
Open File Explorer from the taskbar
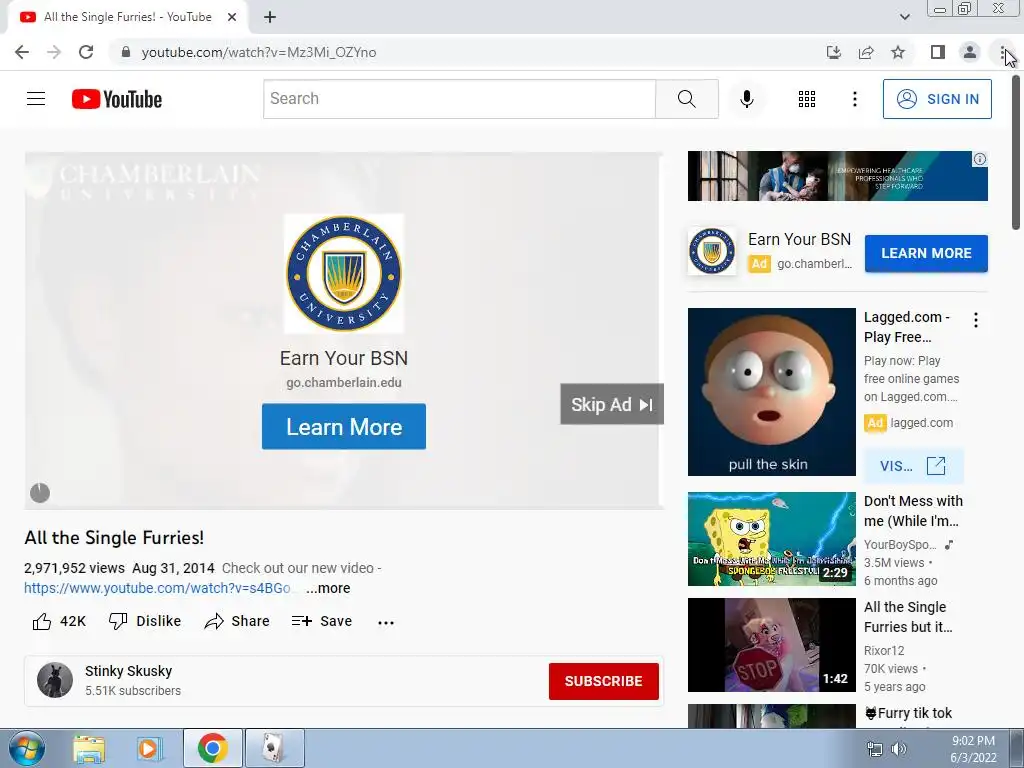pyautogui.click(x=89, y=748)
